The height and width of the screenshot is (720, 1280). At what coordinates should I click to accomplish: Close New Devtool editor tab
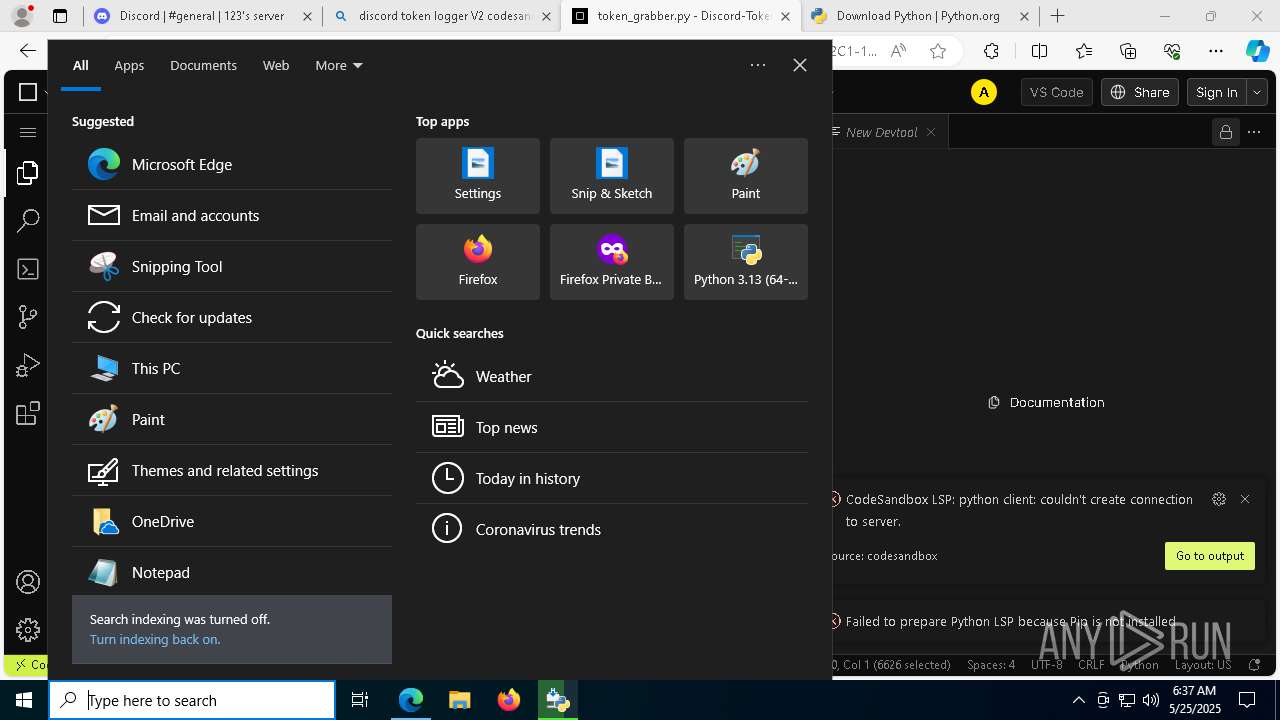931,132
